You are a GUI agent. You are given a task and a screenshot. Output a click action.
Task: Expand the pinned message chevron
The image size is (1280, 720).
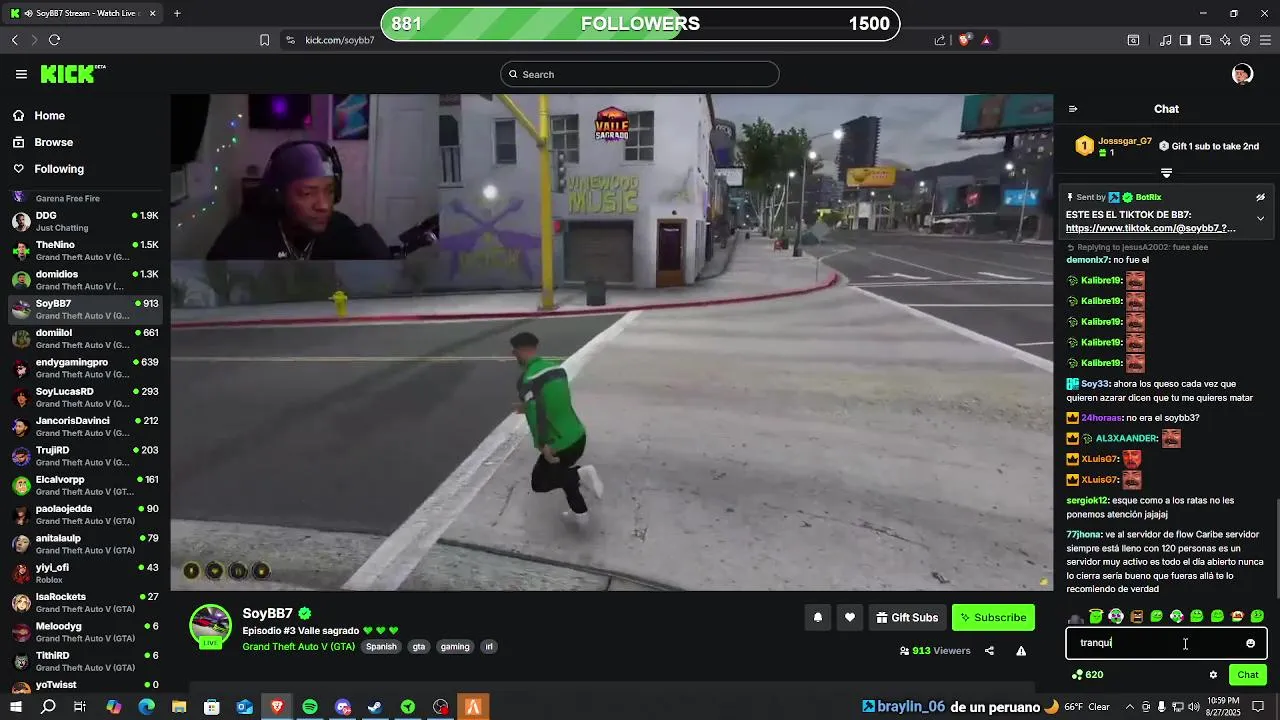click(x=1260, y=218)
